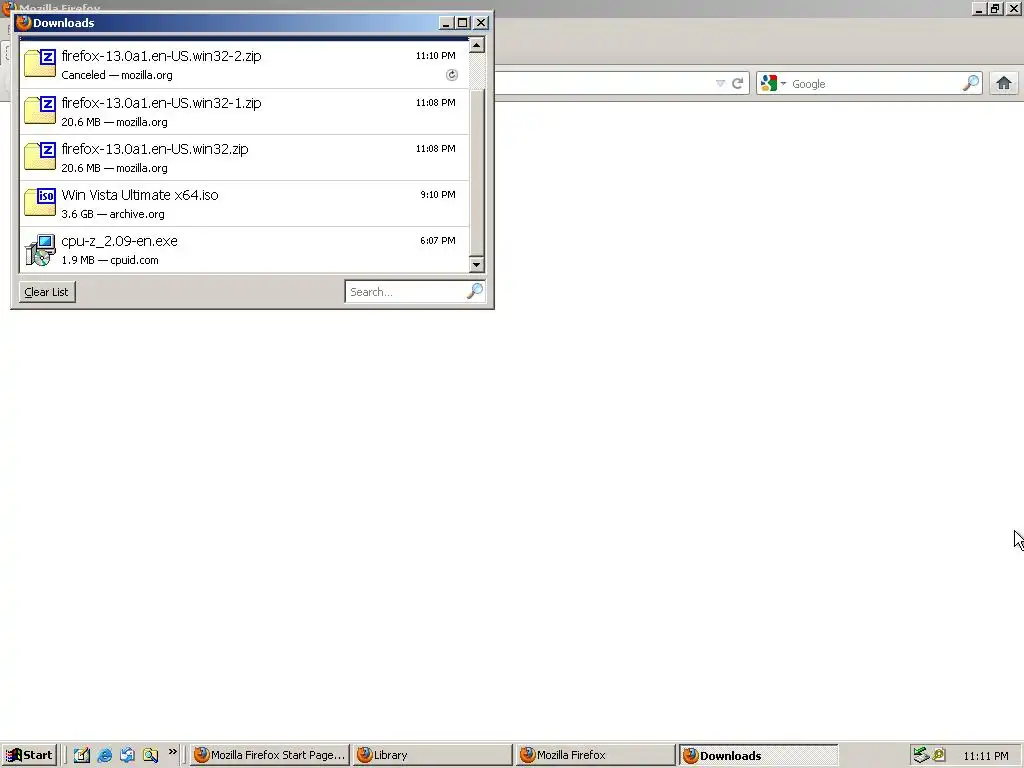The width and height of the screenshot is (1024, 768).
Task: Click the downloads list scrollbar thumb
Action: point(477,173)
